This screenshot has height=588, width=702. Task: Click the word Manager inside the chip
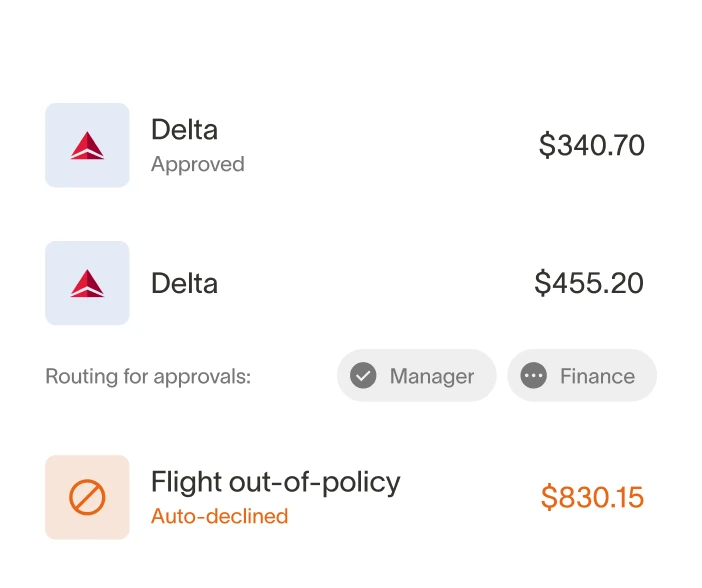432,376
